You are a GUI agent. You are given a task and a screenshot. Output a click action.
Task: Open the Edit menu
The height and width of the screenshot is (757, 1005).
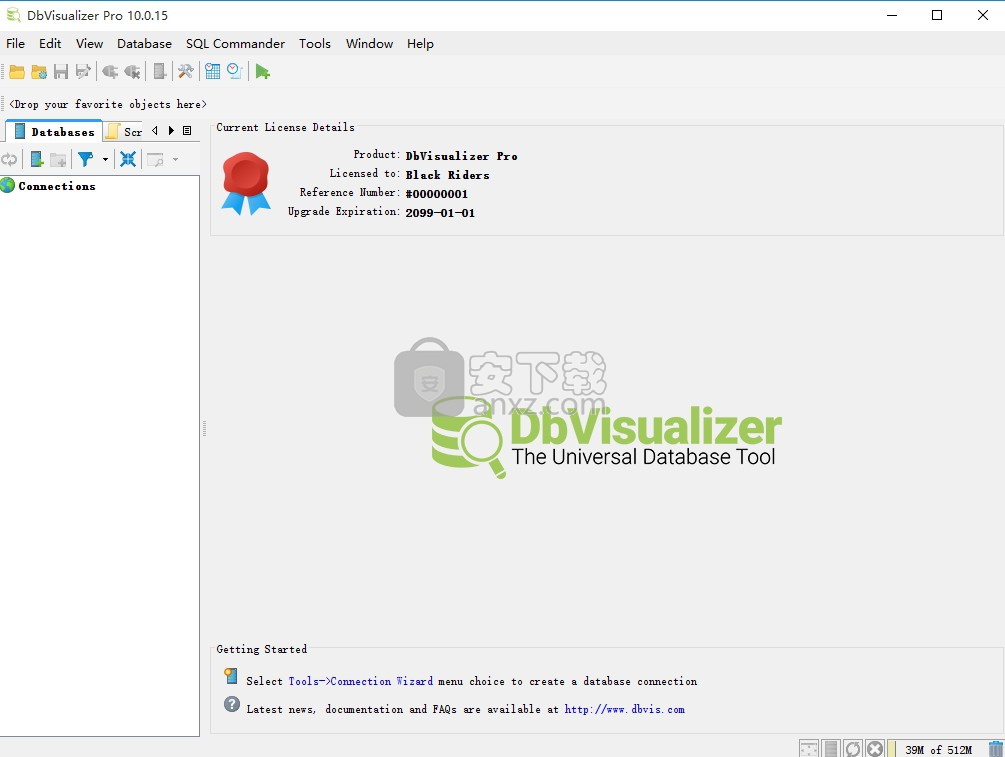pos(50,44)
